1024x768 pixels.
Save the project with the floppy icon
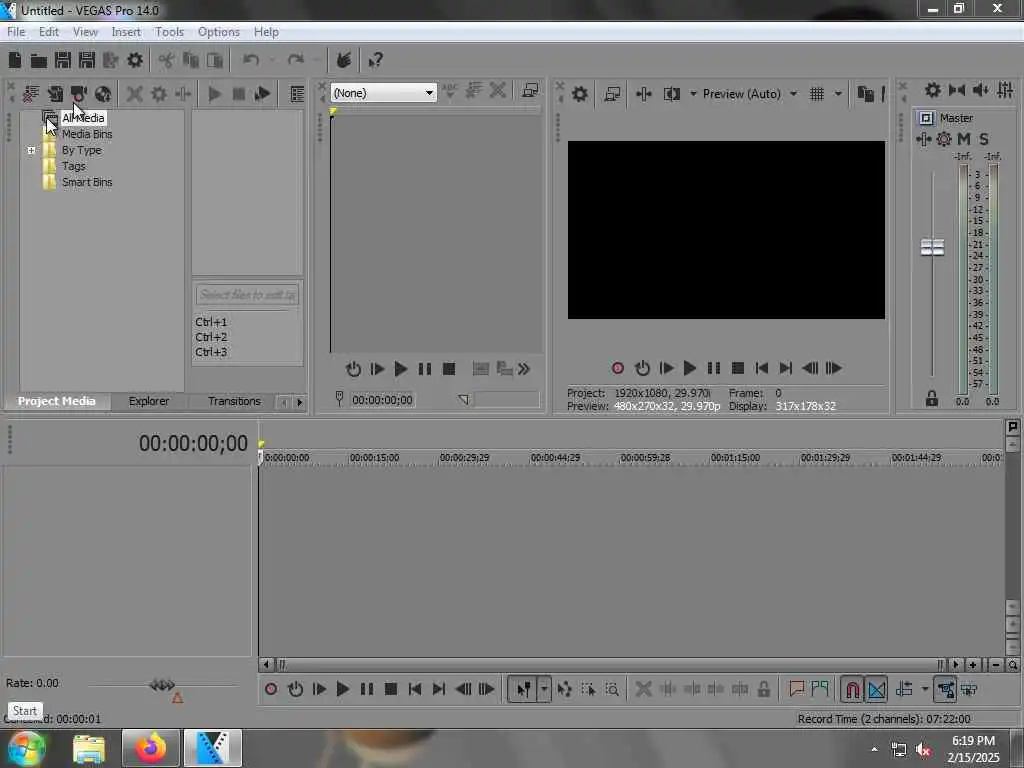63,60
